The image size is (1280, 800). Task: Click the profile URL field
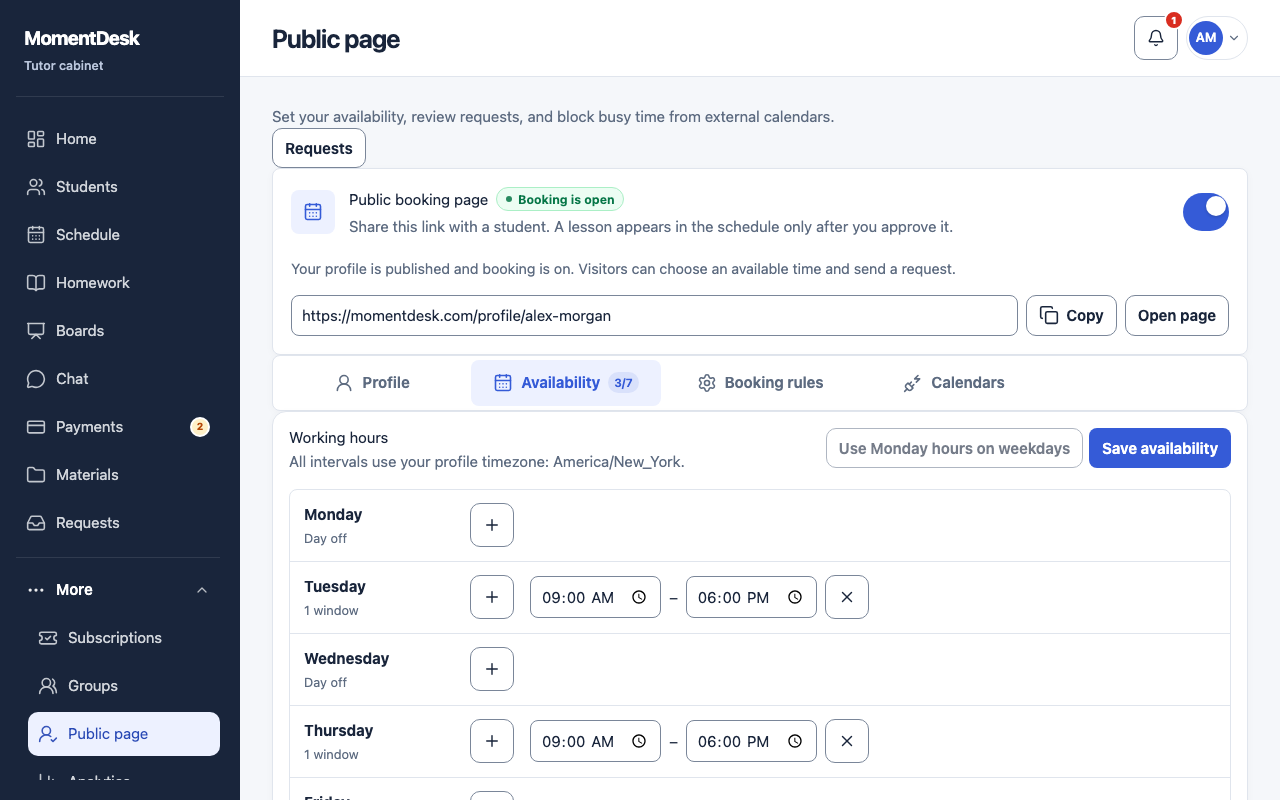(654, 315)
